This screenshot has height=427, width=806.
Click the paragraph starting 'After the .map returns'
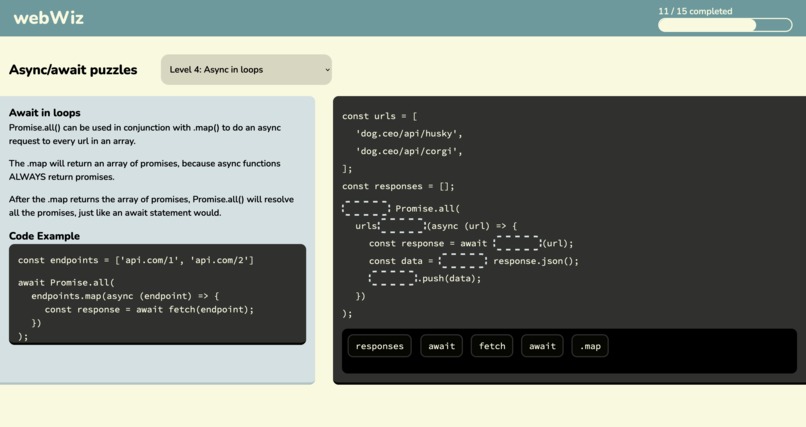click(151, 206)
